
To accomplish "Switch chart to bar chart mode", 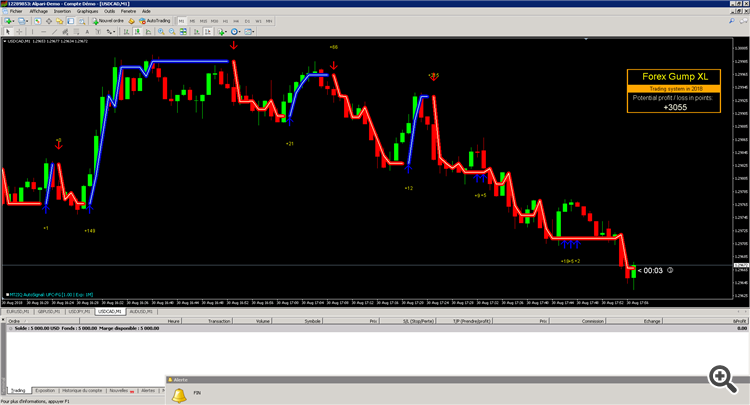I will (x=126, y=32).
